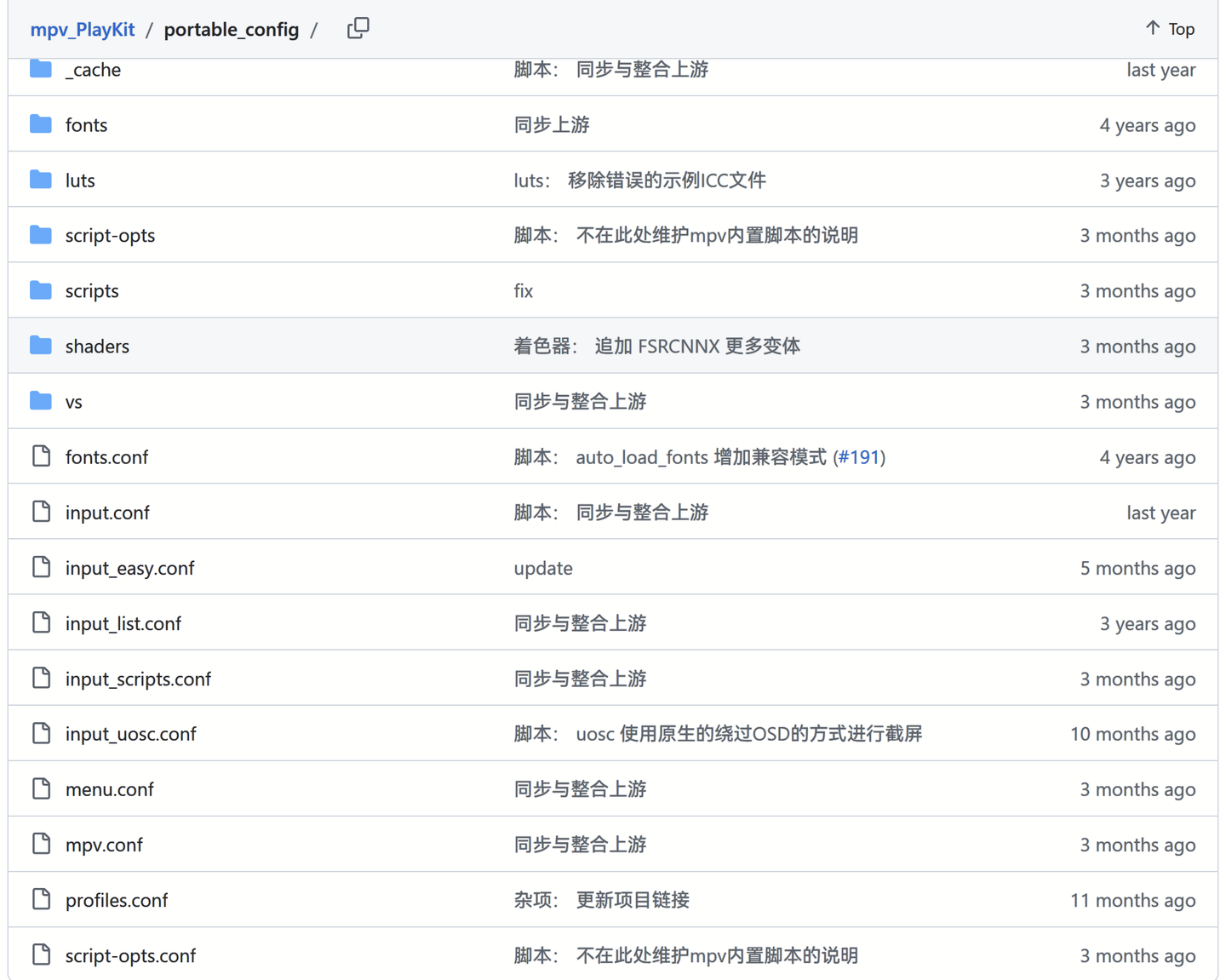
Task: Click the luts folder icon
Action: click(41, 180)
